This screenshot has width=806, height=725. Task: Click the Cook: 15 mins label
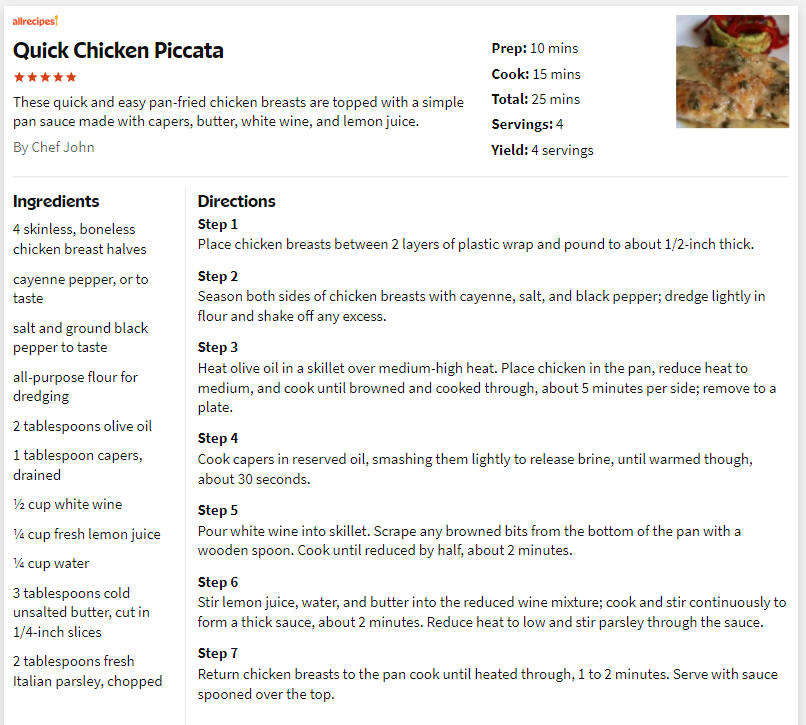tap(536, 74)
